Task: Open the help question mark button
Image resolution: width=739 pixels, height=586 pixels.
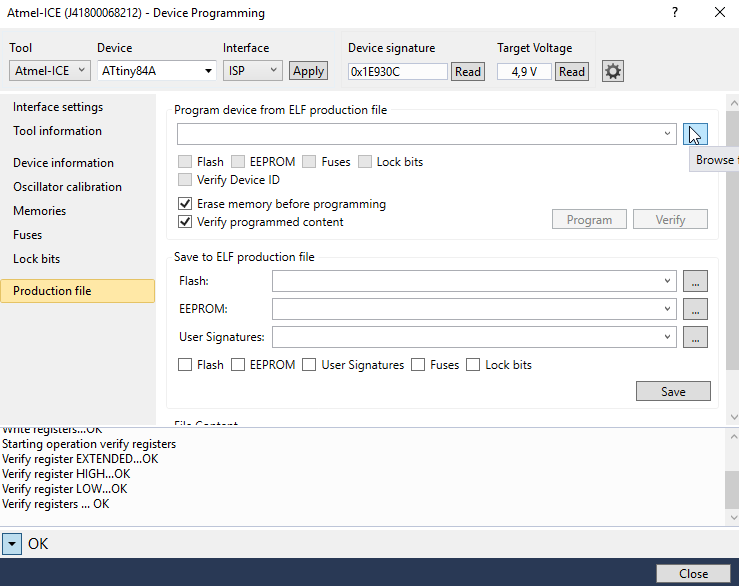Action: tap(675, 12)
